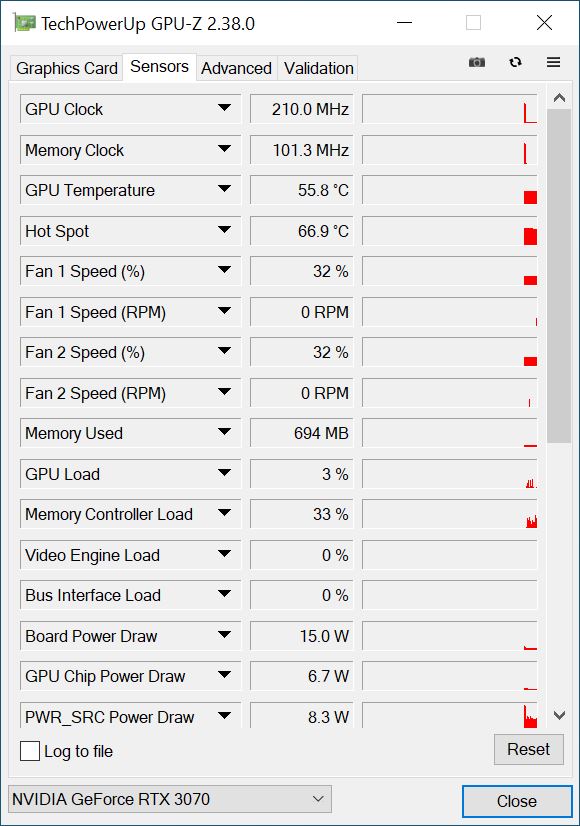Expand the Hot Spot sensor dropdown
This screenshot has width=580, height=826.
pos(224,230)
